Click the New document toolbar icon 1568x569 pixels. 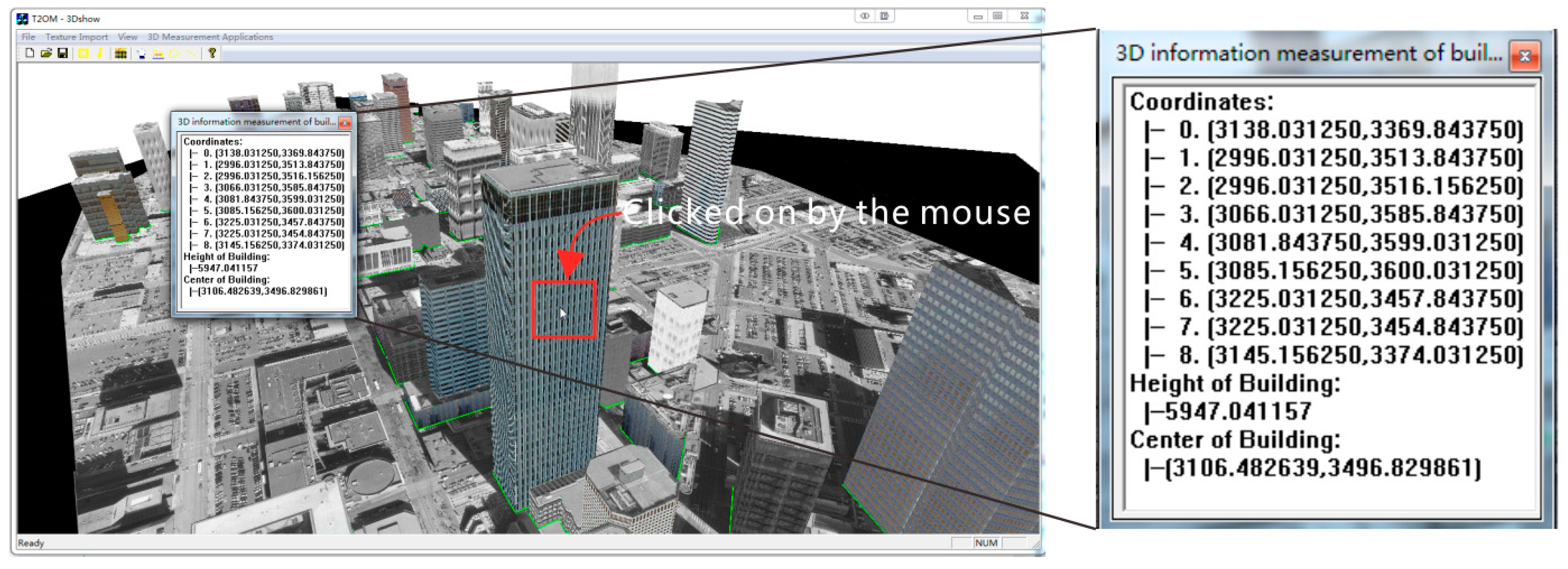(x=29, y=54)
